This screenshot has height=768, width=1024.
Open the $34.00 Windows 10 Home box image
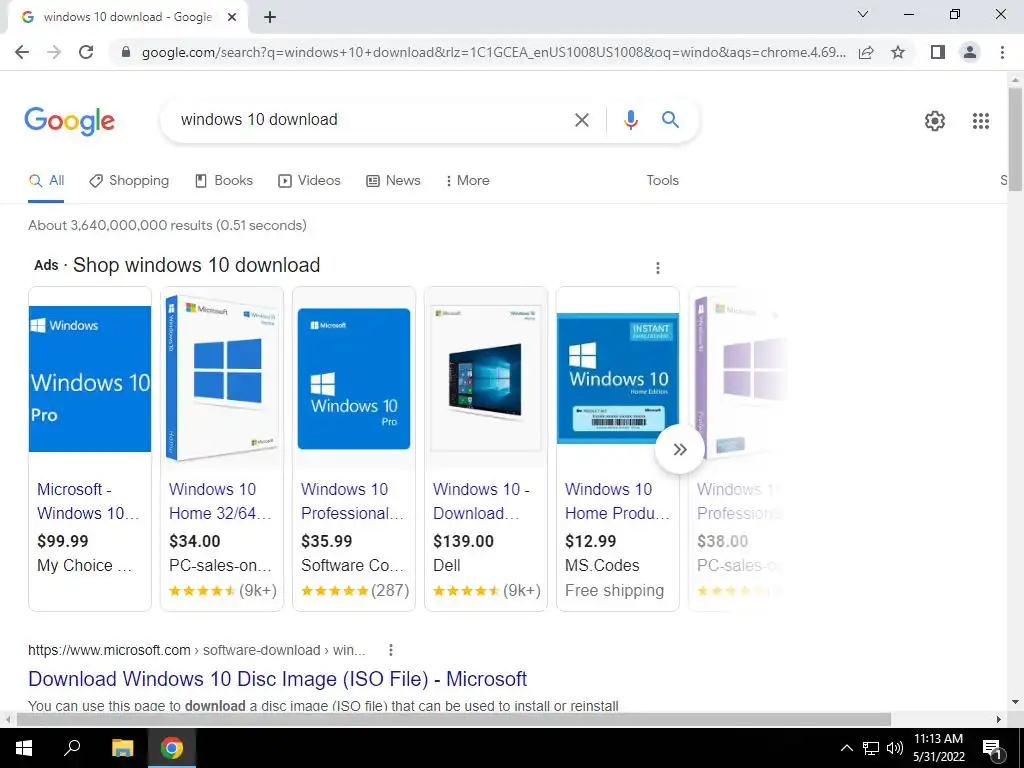[222, 377]
